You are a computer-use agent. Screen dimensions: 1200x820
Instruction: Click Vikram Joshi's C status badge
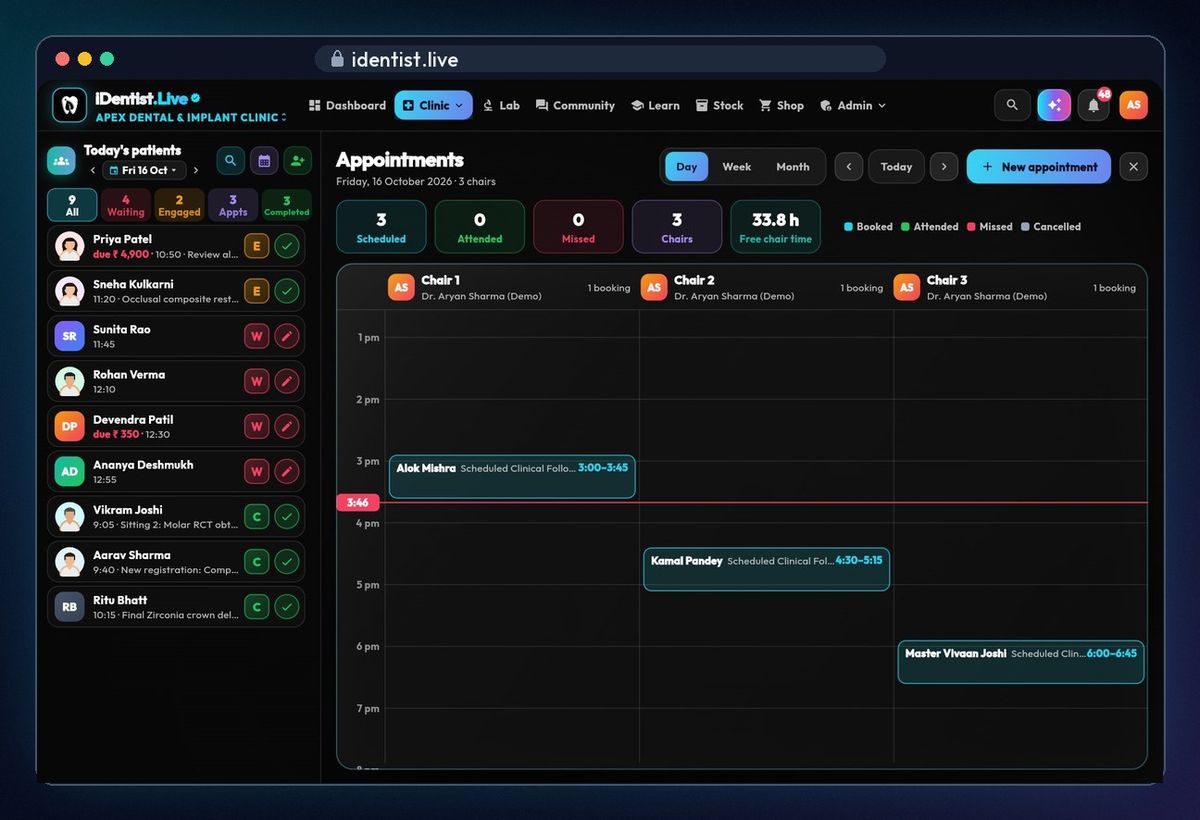tap(256, 517)
